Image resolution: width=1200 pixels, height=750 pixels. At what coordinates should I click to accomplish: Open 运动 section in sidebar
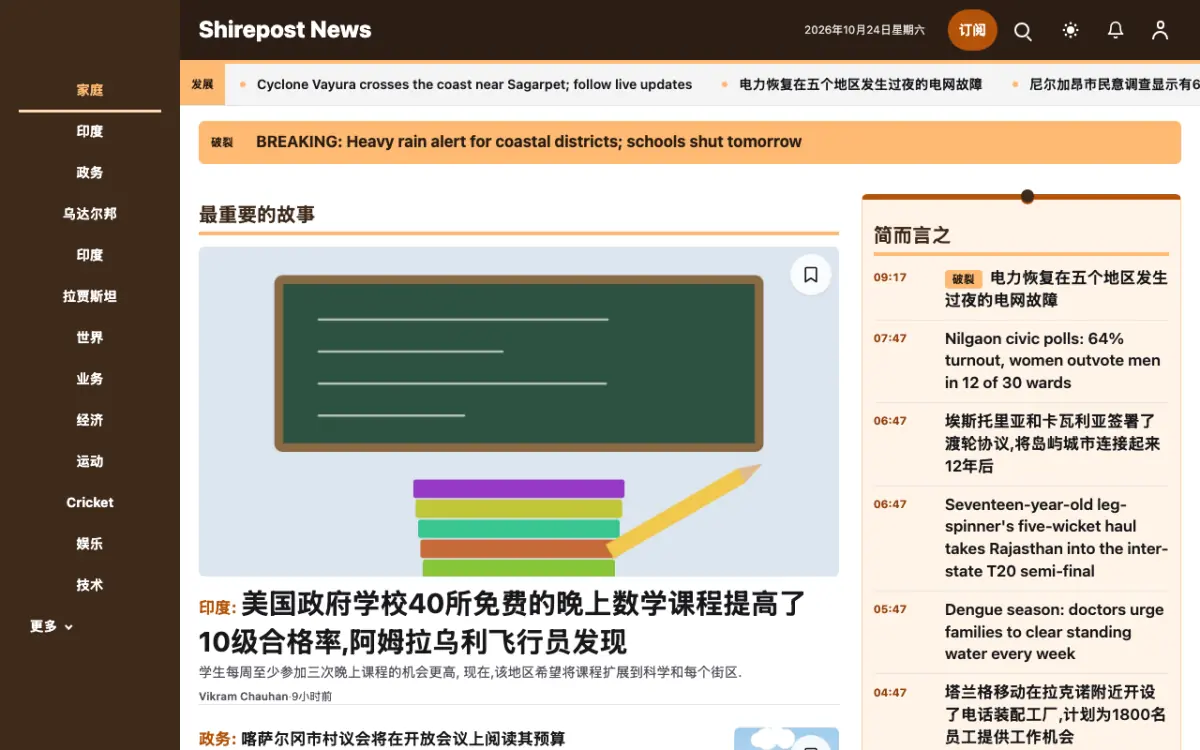90,462
